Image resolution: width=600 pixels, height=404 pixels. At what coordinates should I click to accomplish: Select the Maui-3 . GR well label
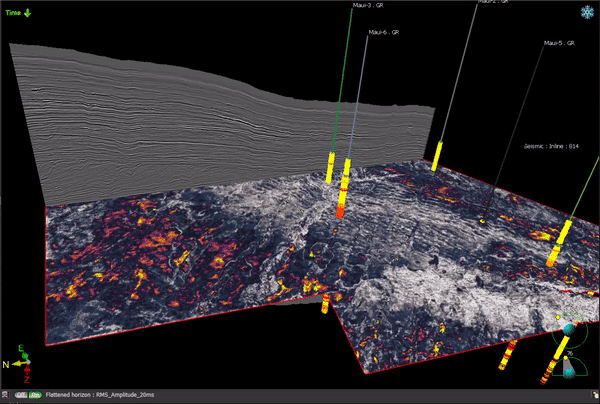click(368, 5)
